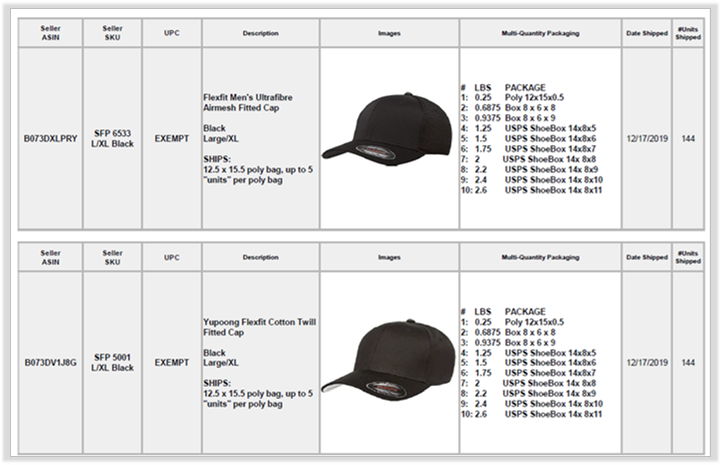The image size is (721, 465).
Task: Click date 12/17/2019 in B073DV1J8G row
Action: (x=647, y=362)
